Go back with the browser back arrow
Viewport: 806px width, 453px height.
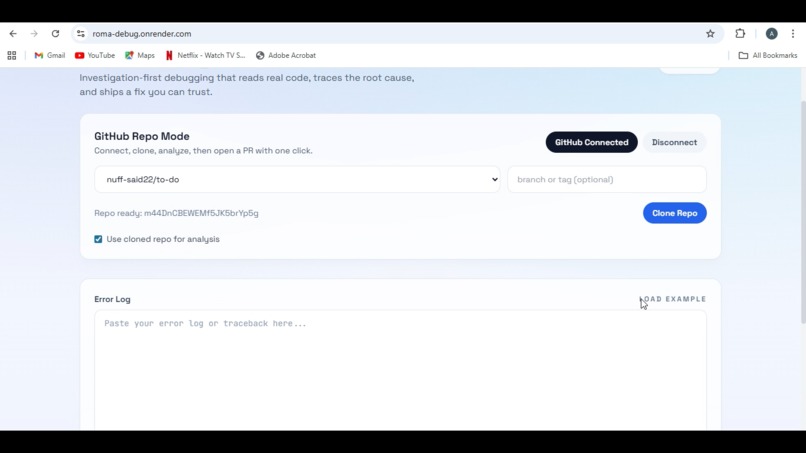click(x=13, y=34)
